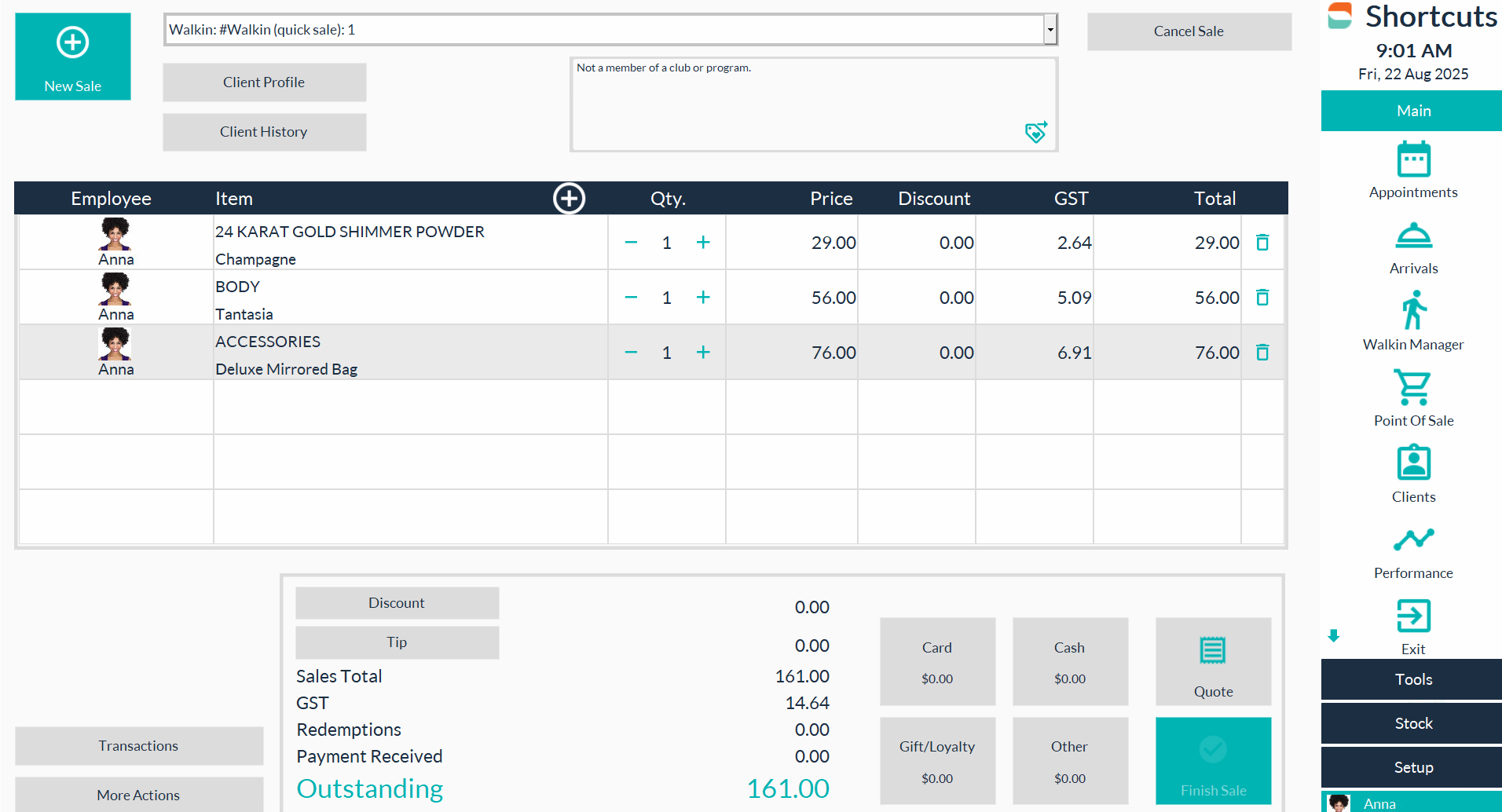
Task: Choose Other payment method
Action: (1070, 761)
